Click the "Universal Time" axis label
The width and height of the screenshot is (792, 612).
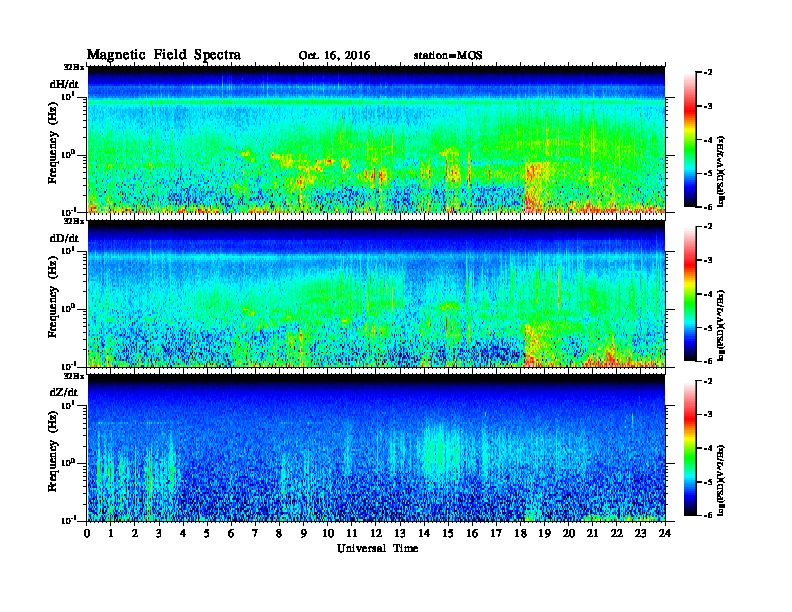(377, 548)
